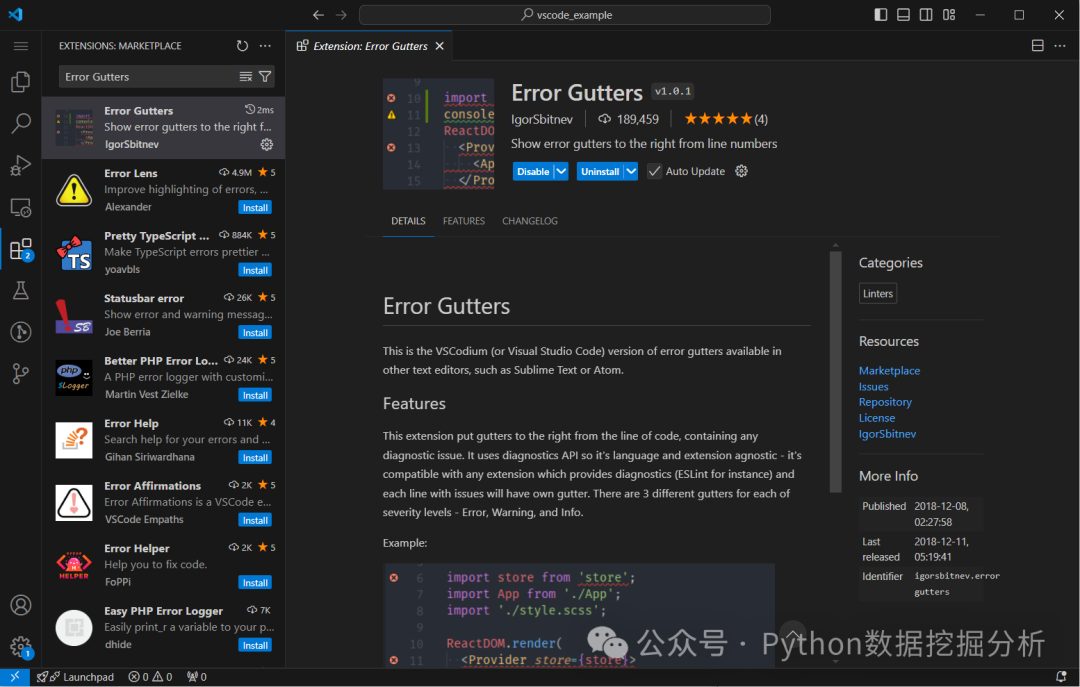Open the remote window status bar icon
Screen dimensions: 1080x687
[14, 677]
